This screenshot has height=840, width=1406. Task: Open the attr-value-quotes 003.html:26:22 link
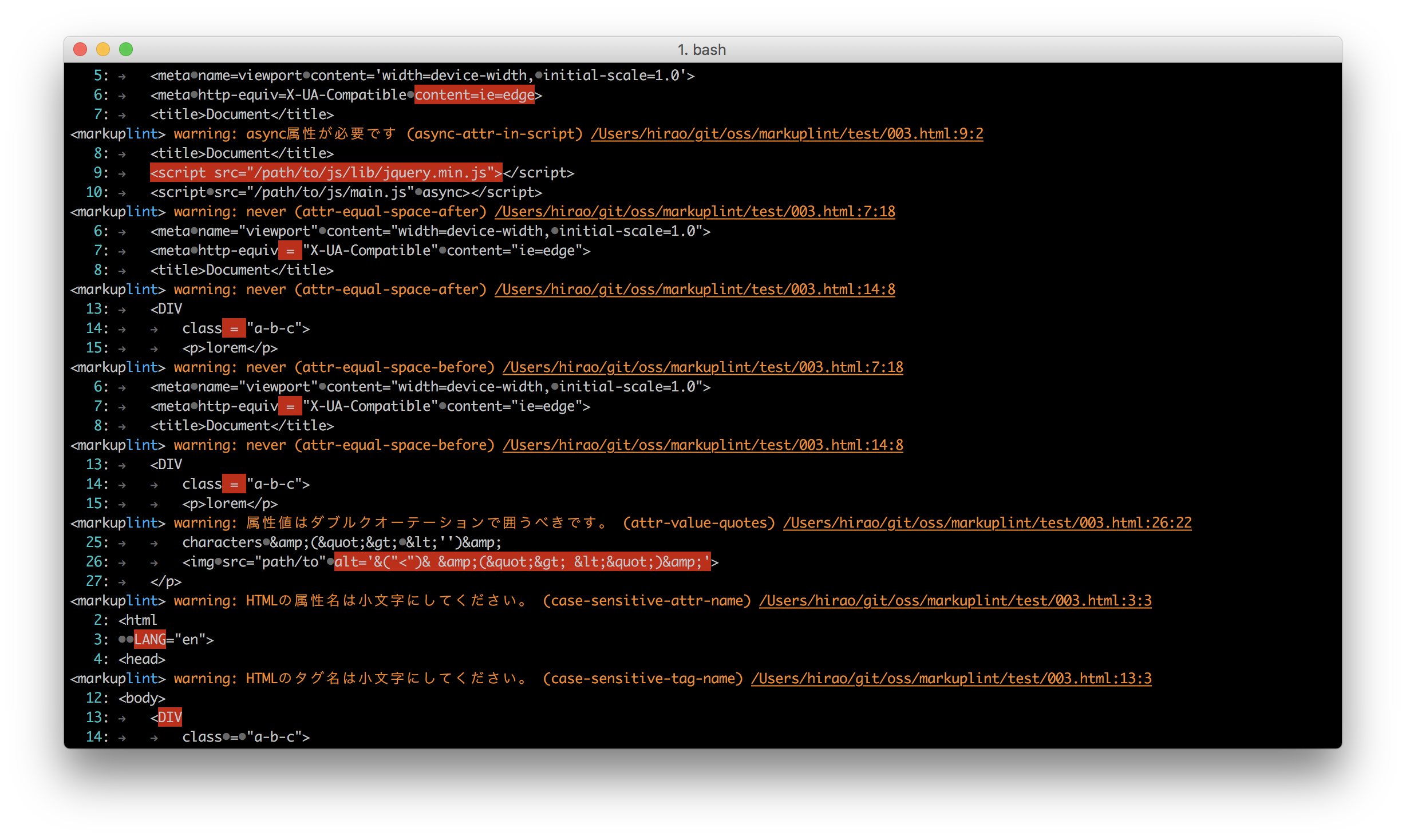(x=987, y=523)
